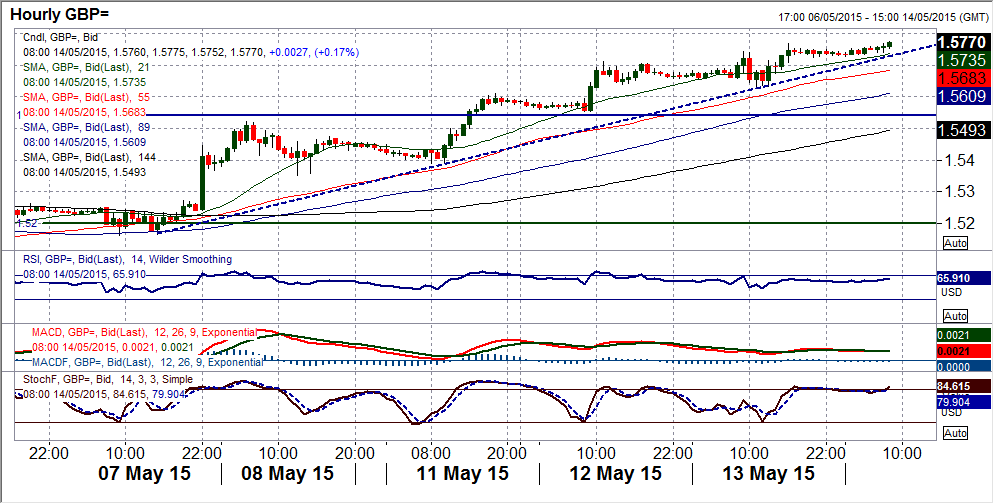Click the green 1.5735 SMA value tag
Viewport: 994px width, 504px height.
tap(964, 61)
